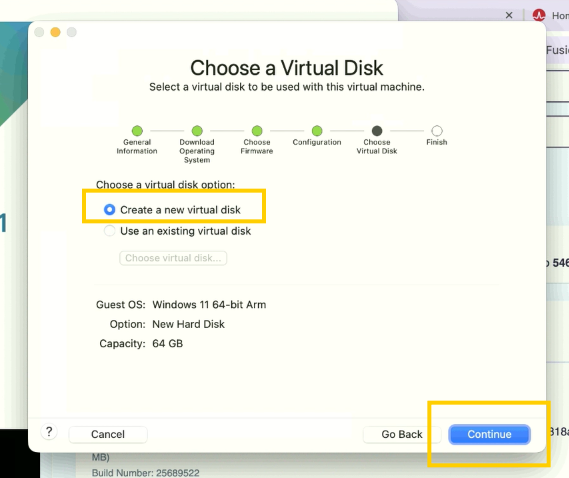Viewport: 569px width, 478px height.
Task: Click the 64 GB capacity value
Action: pos(167,343)
